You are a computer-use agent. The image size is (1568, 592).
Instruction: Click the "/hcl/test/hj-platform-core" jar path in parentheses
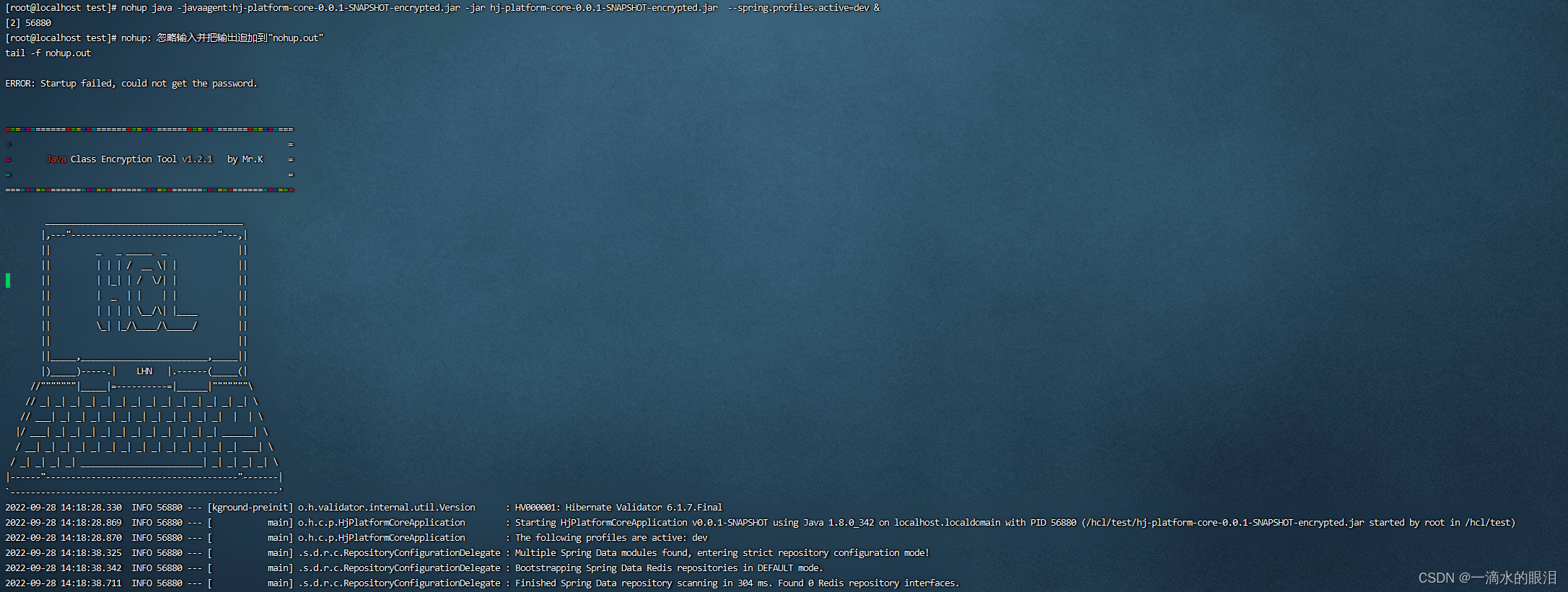pos(1222,523)
